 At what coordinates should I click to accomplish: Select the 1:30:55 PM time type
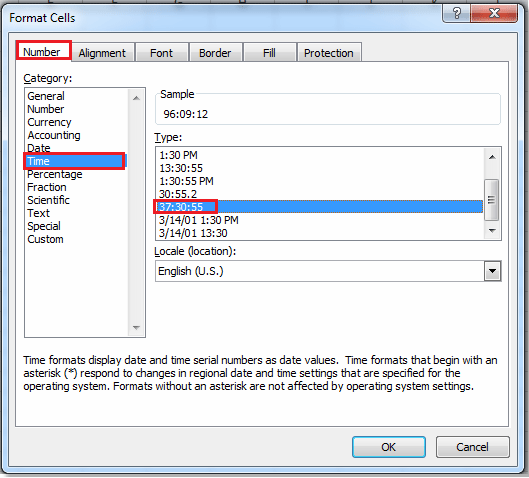click(186, 181)
